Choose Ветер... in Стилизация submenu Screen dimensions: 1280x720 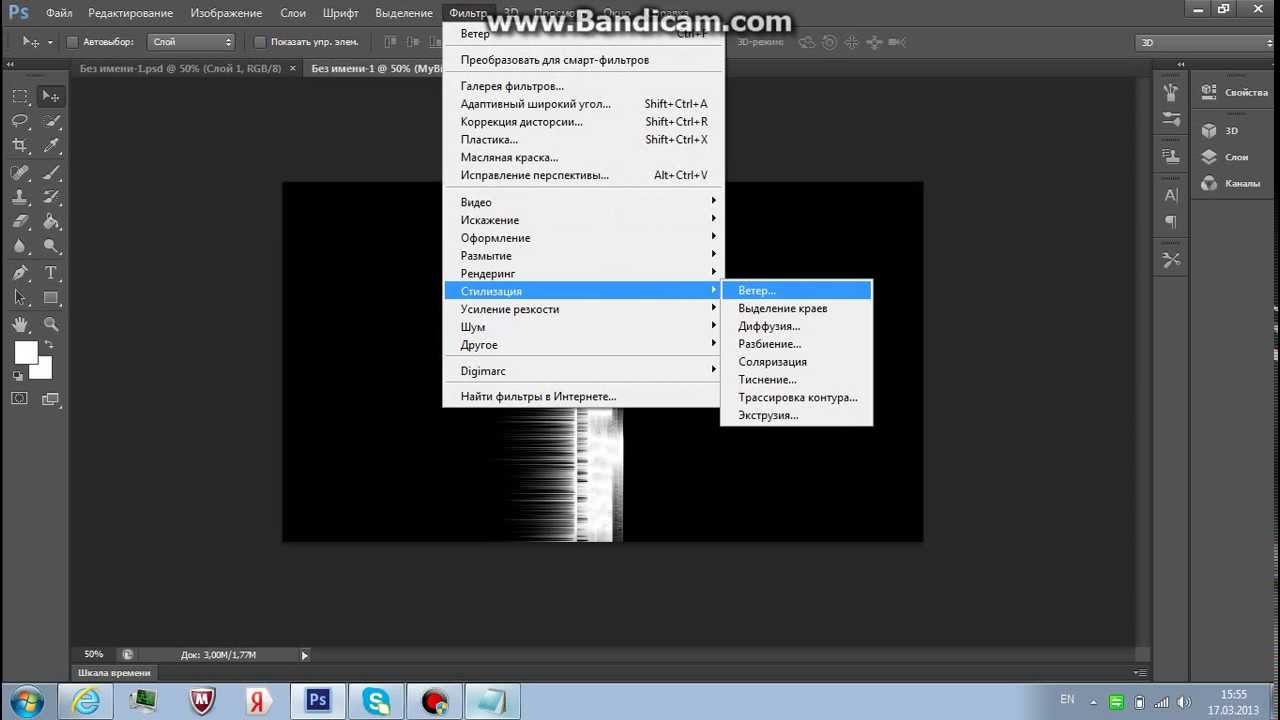(797, 290)
